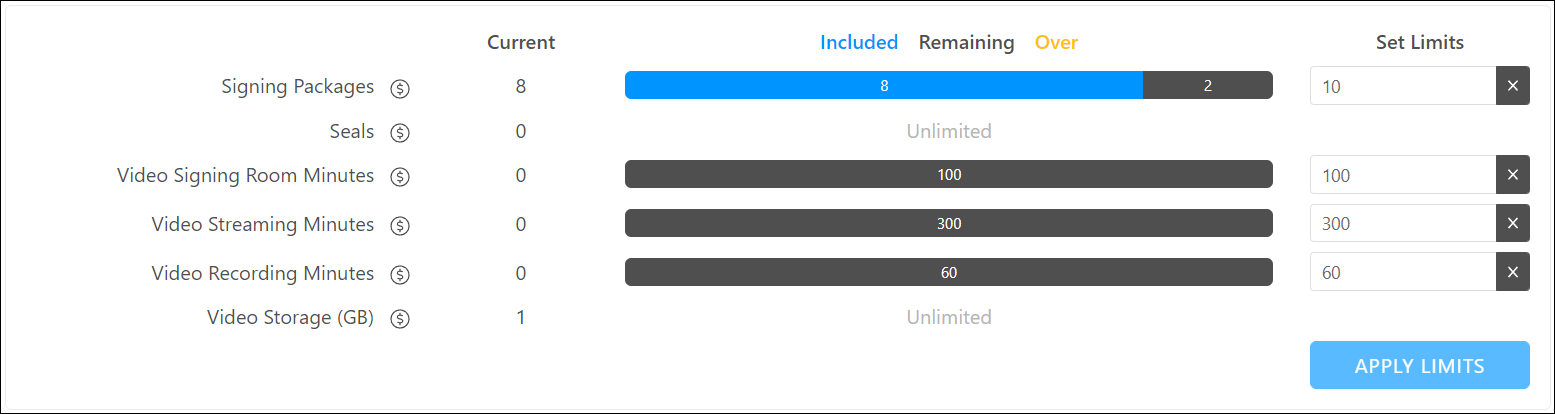Show pricing for Video Recording Minutes
Viewport: 1555px width, 414px height.
click(400, 274)
